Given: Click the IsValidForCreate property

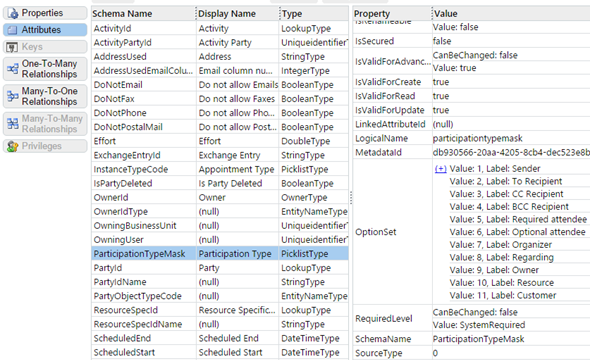Looking at the screenshot, I should [x=388, y=82].
